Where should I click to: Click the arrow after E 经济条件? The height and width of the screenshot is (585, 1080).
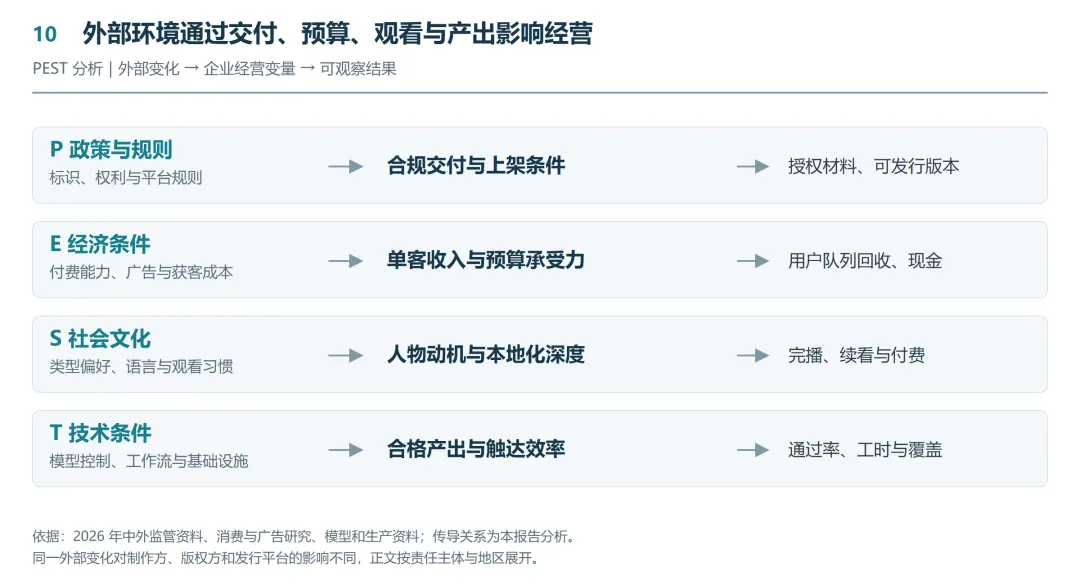click(x=346, y=260)
